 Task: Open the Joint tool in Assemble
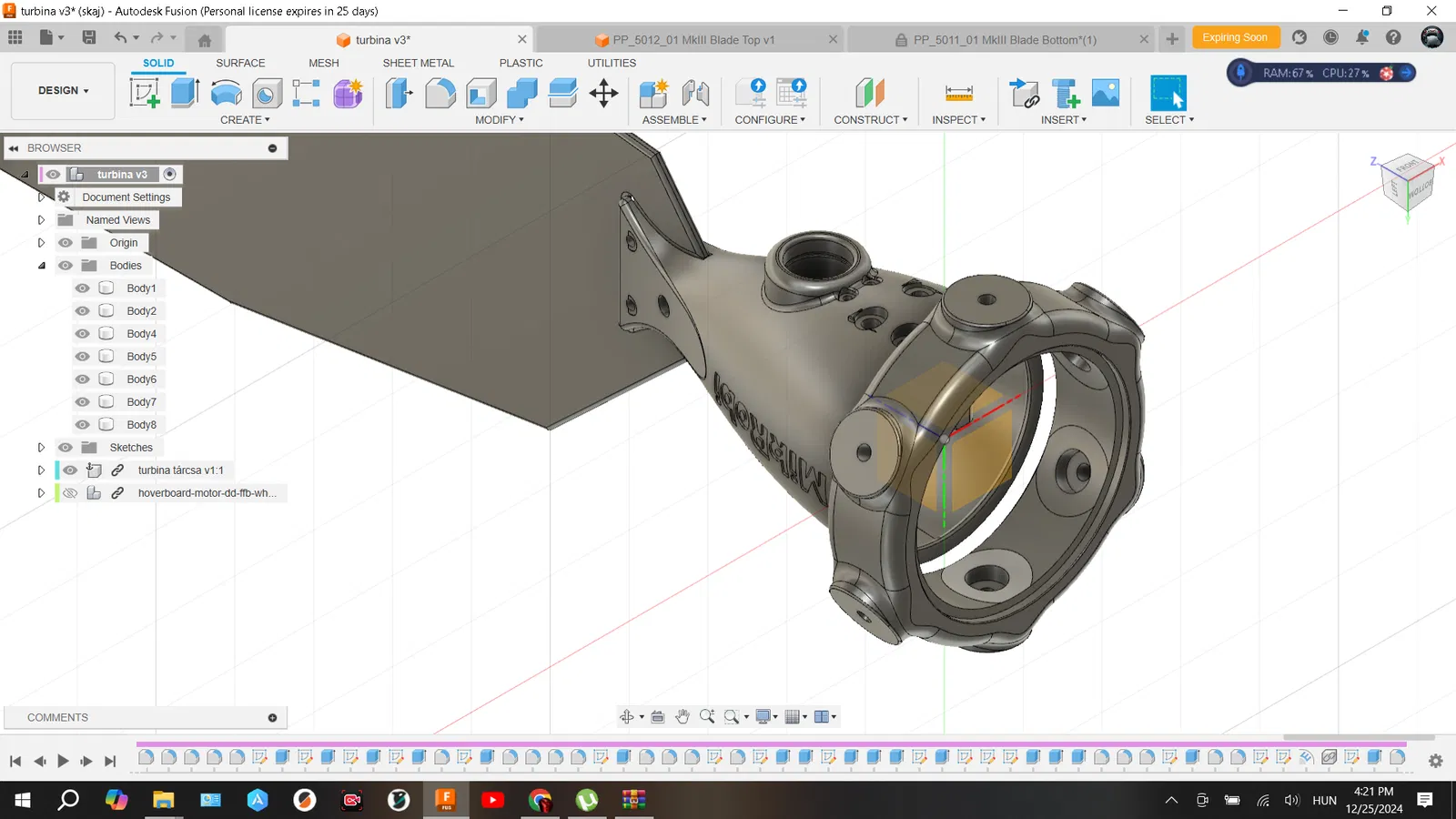(695, 93)
